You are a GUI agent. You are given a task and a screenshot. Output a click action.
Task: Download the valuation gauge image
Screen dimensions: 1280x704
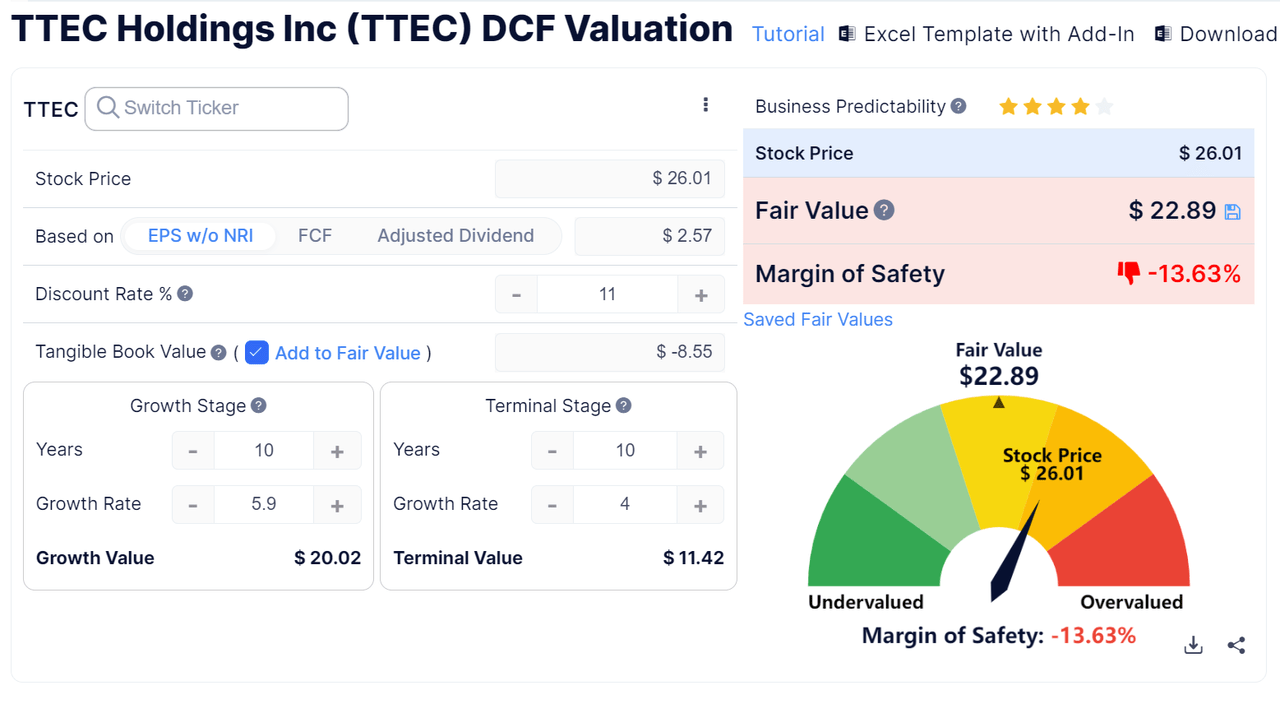1193,645
